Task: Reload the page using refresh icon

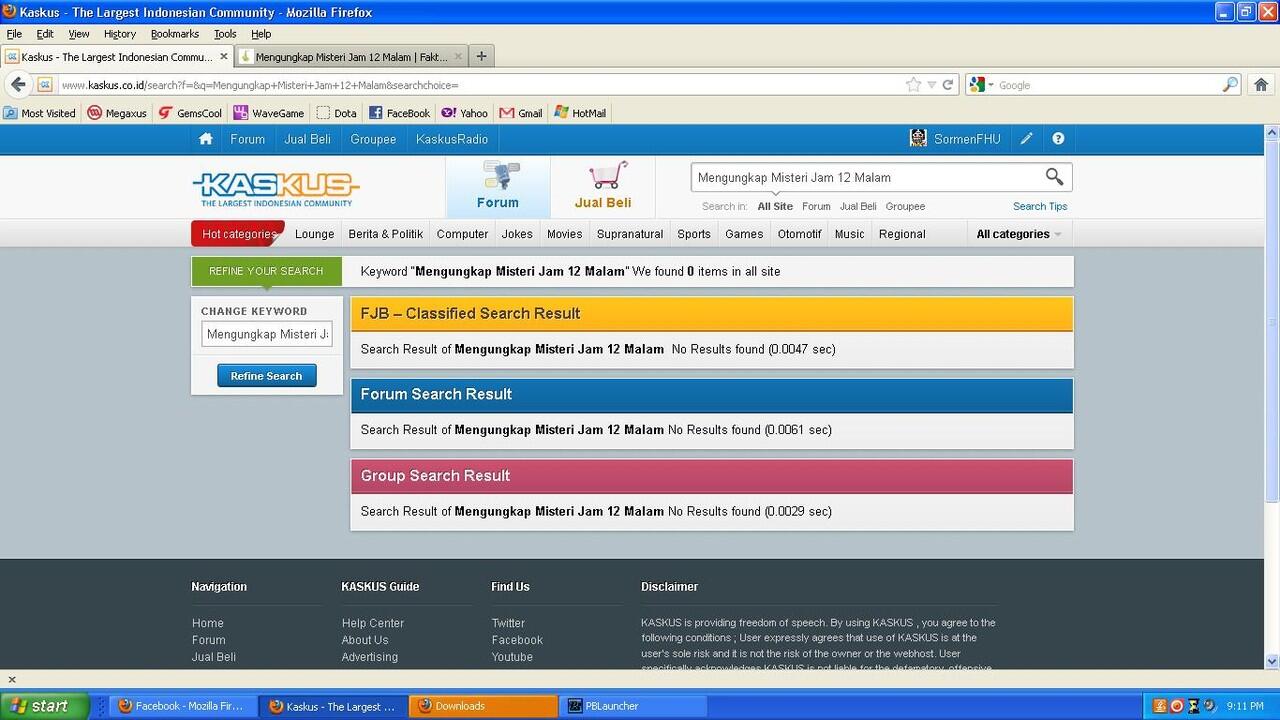Action: pyautogui.click(x=948, y=85)
